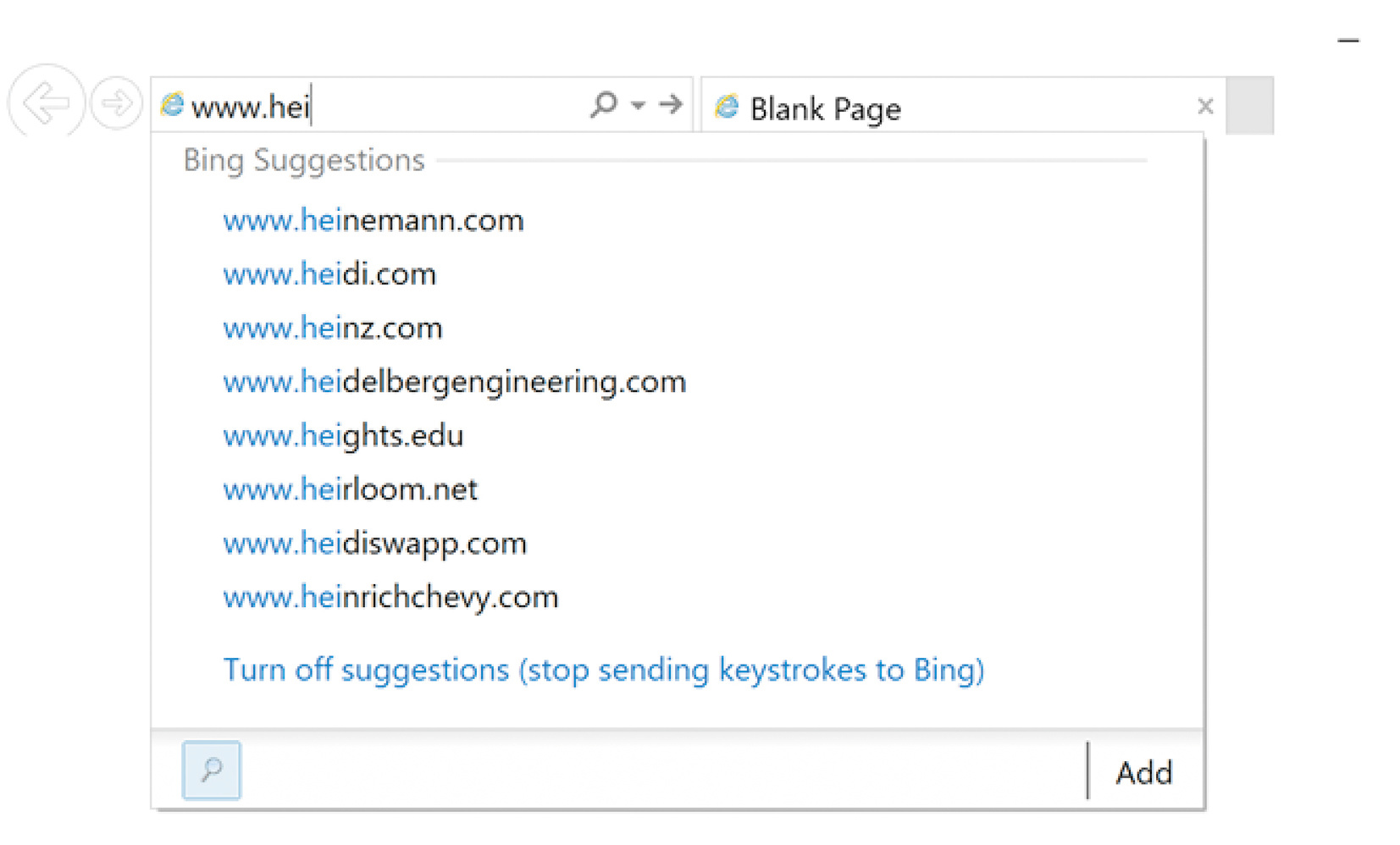Click the Go arrow in address bar
1400x845 pixels.
(x=671, y=104)
